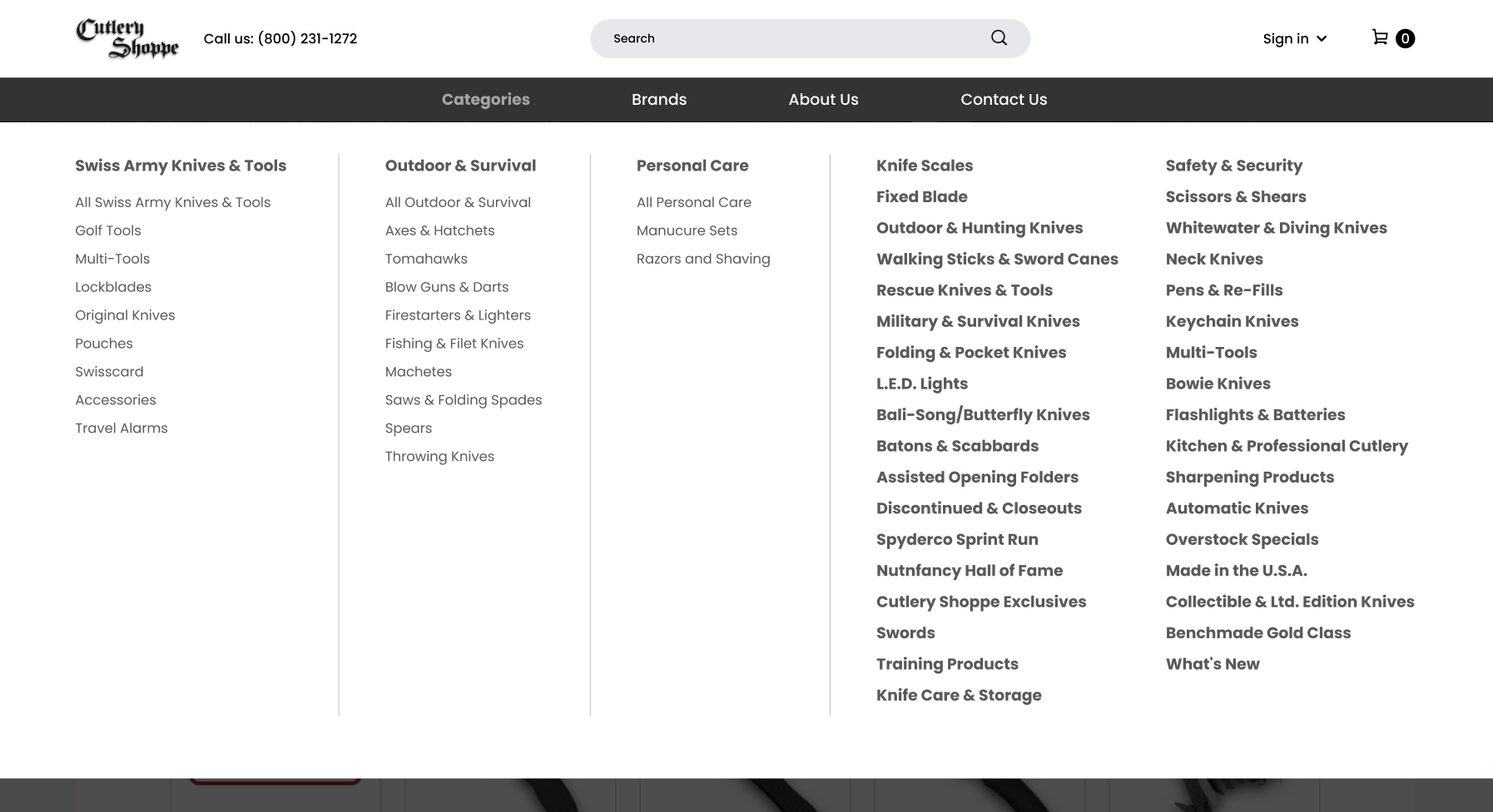Image resolution: width=1493 pixels, height=812 pixels.
Task: Open Cutlery Shoppe Exclusives
Action: tap(981, 602)
